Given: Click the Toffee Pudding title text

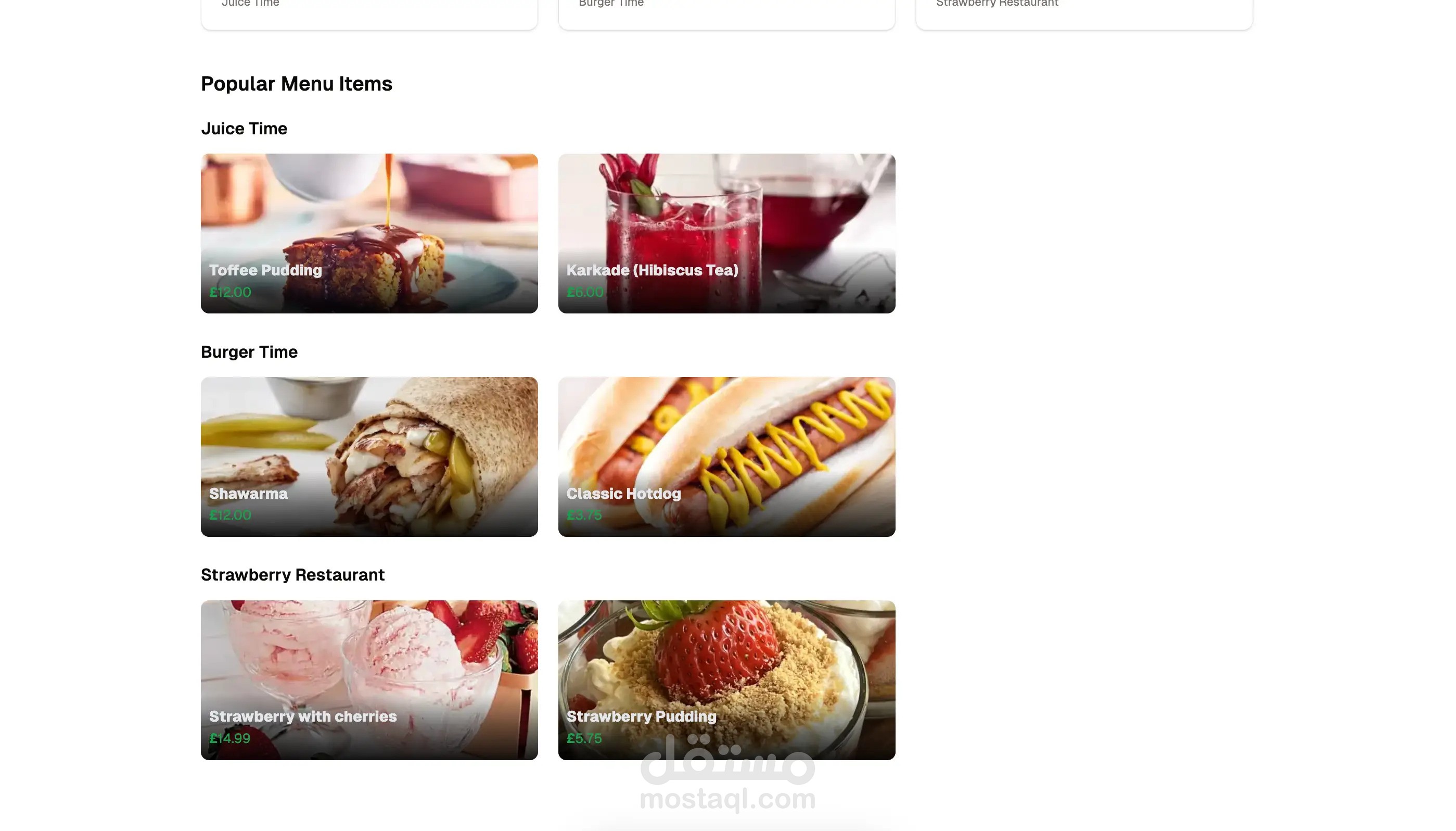Looking at the screenshot, I should pyautogui.click(x=265, y=270).
